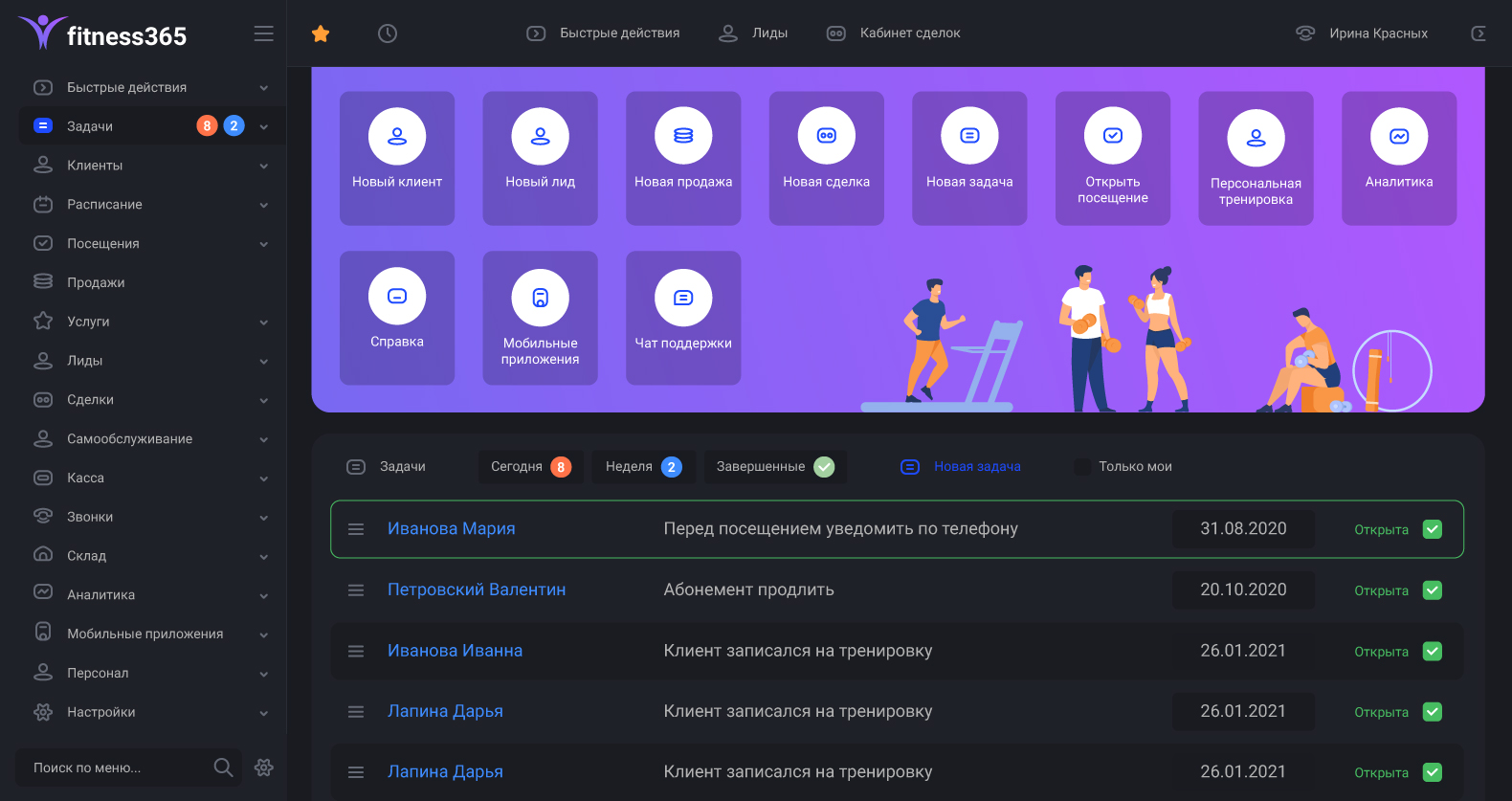The height and width of the screenshot is (801, 1512).
Task: Expand the Самообслуживание sidebar chevron
Action: pos(263,440)
